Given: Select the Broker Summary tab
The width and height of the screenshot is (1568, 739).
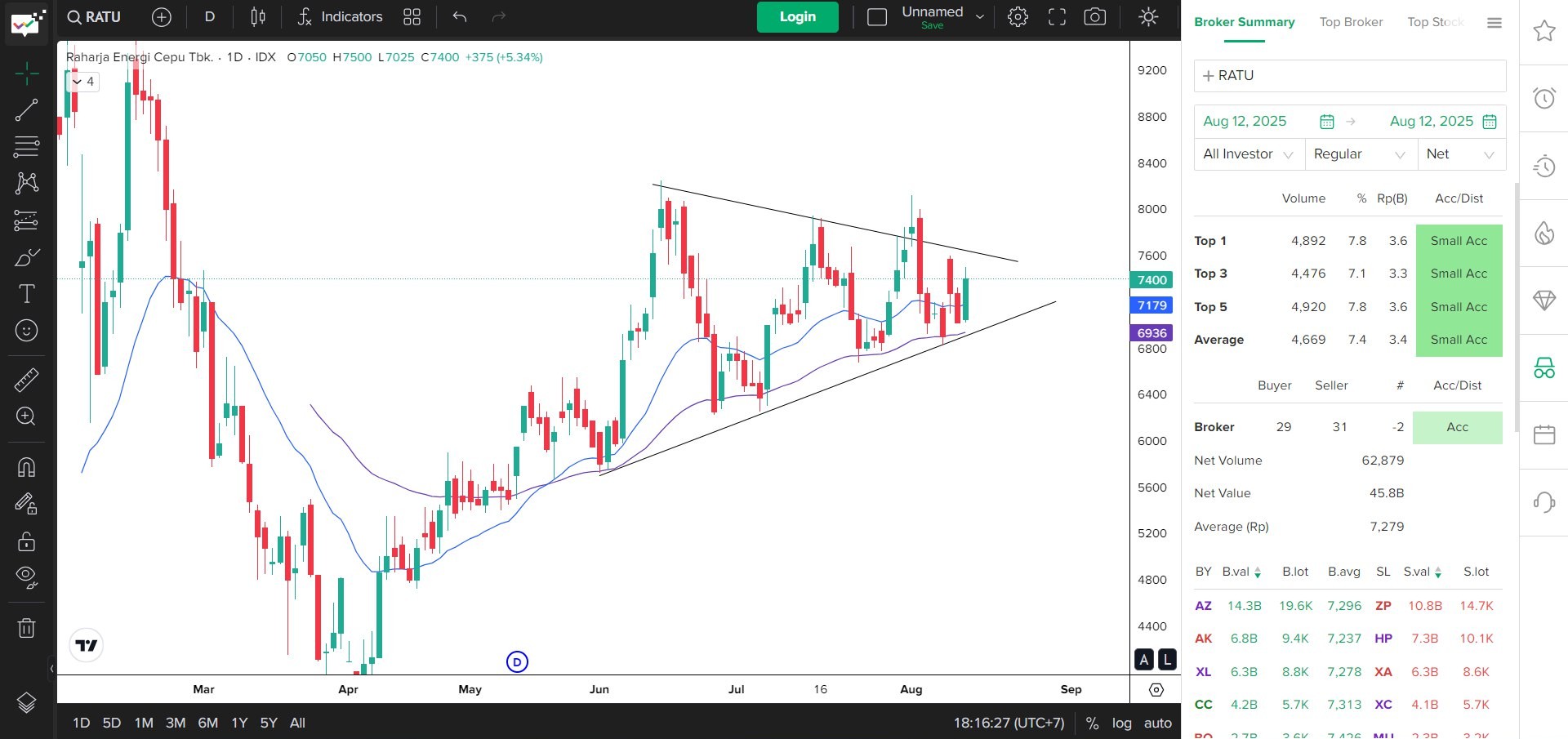Looking at the screenshot, I should pos(1244,22).
